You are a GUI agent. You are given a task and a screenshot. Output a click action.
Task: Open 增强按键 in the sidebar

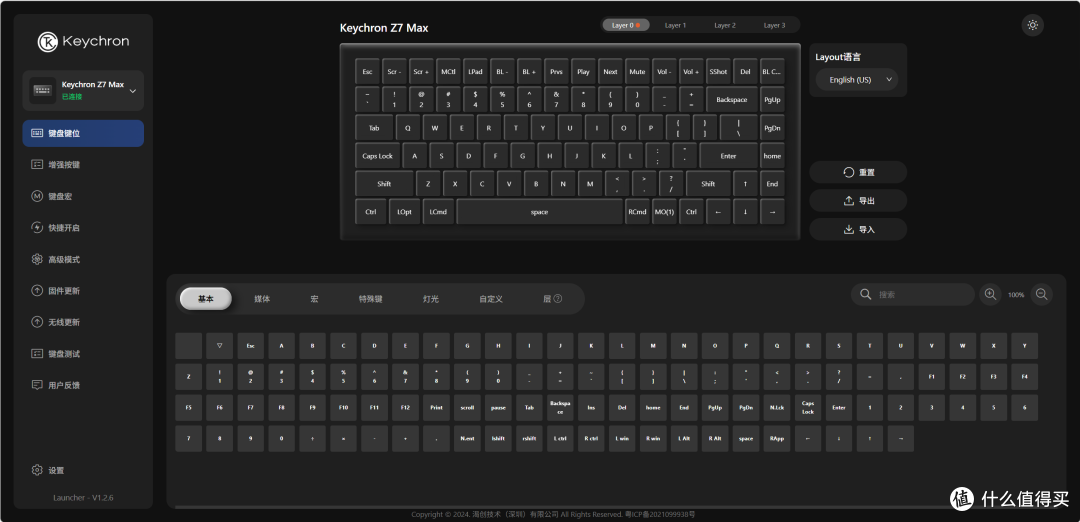[x=83, y=165]
